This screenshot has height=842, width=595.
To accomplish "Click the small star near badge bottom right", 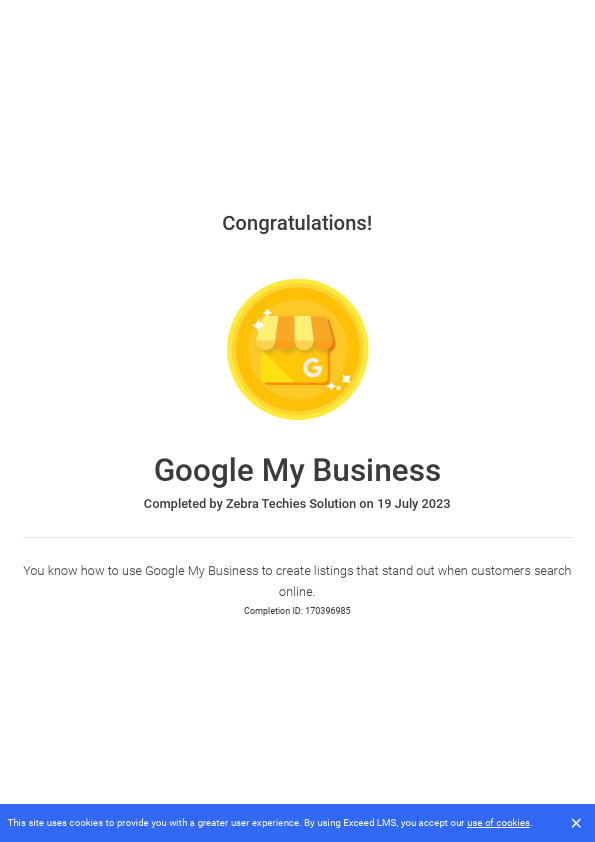I will (337, 387).
